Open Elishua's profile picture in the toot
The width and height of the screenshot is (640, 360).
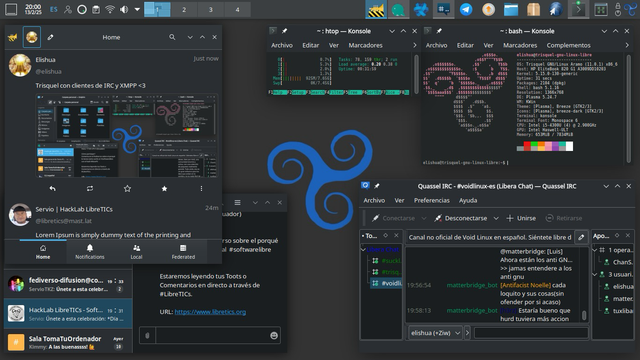pyautogui.click(x=20, y=65)
